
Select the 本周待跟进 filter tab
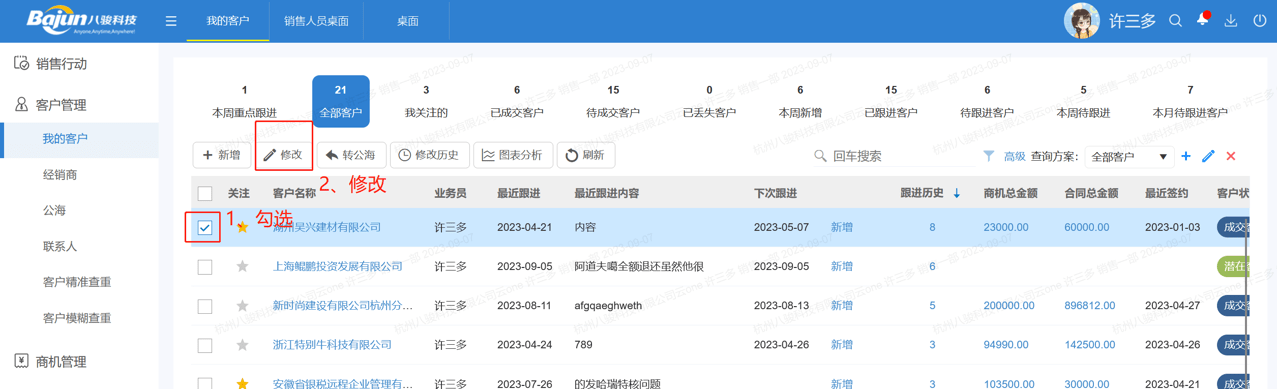click(x=1083, y=102)
